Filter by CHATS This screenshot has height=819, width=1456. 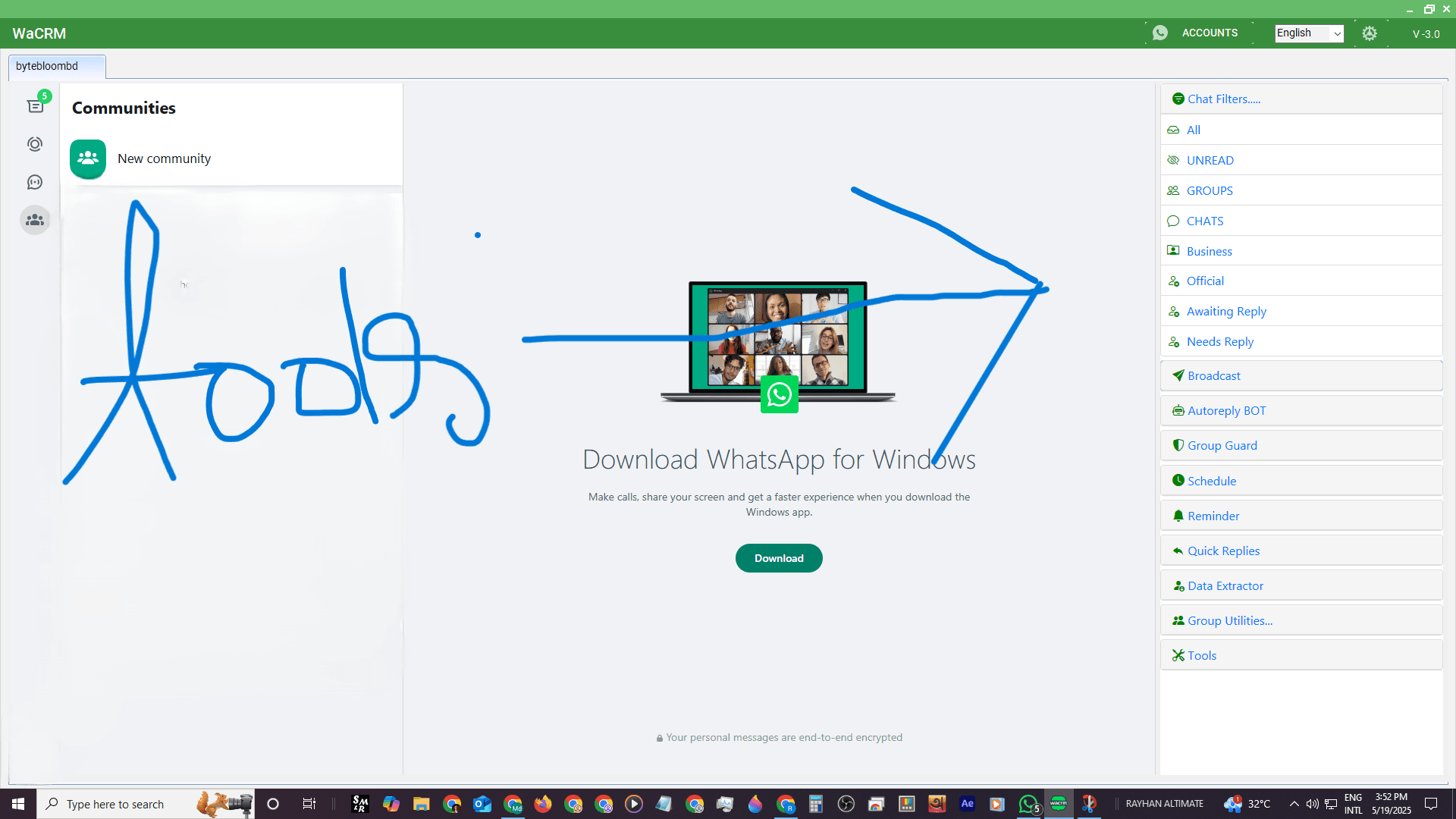coord(1301,221)
